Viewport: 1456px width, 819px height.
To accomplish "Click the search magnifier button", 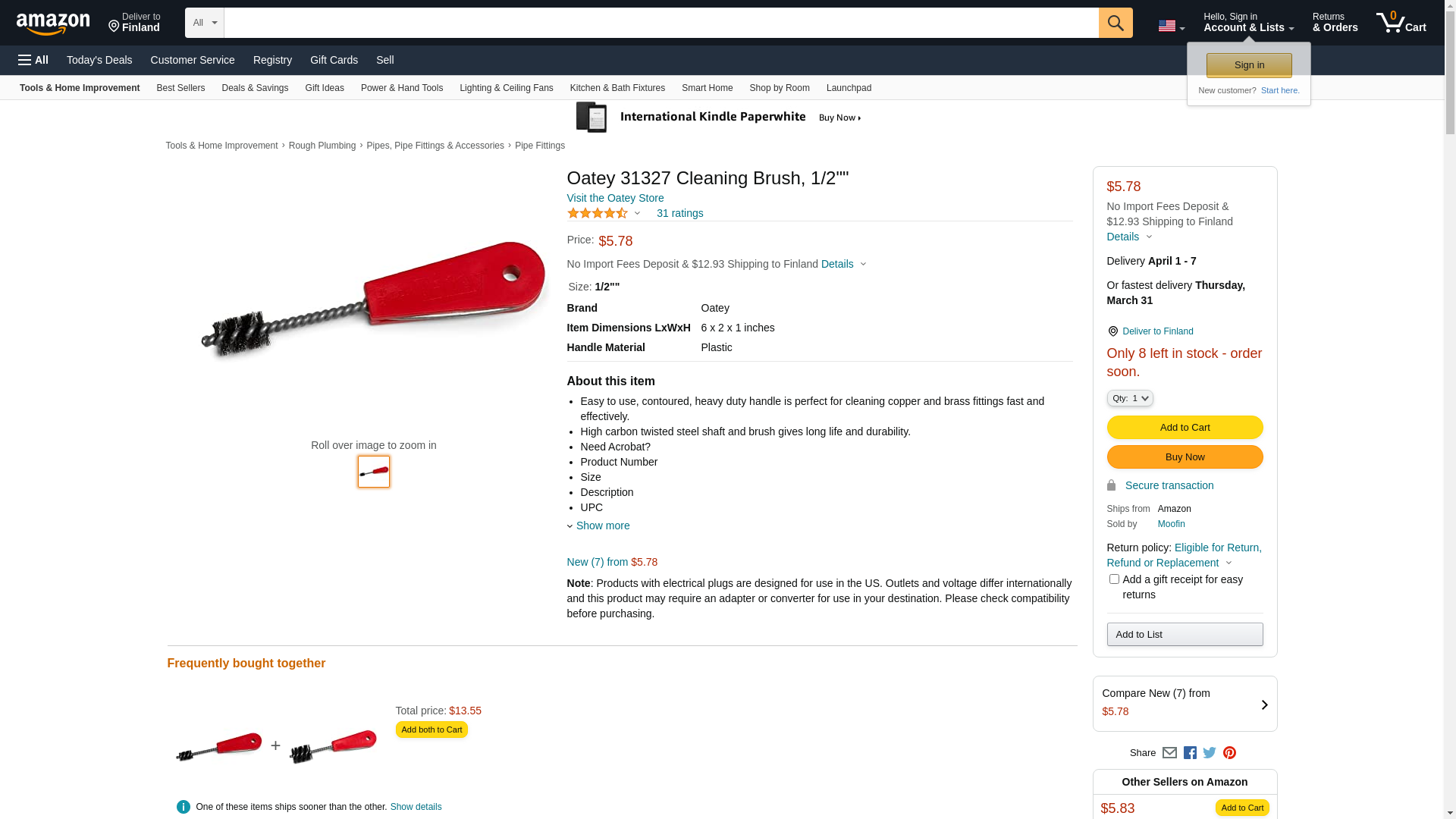I will click(1116, 23).
